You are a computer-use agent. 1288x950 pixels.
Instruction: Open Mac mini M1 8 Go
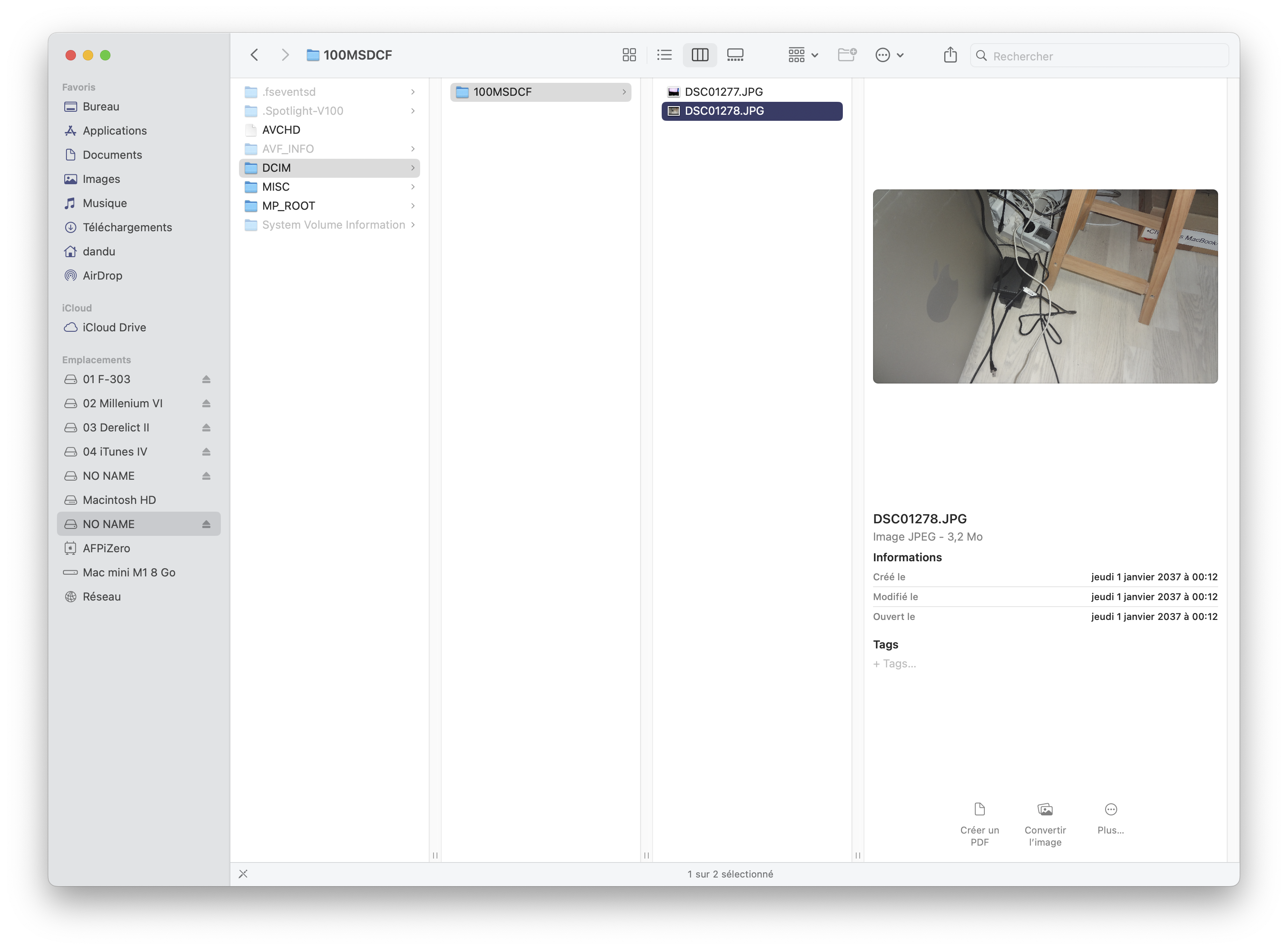coord(138,572)
